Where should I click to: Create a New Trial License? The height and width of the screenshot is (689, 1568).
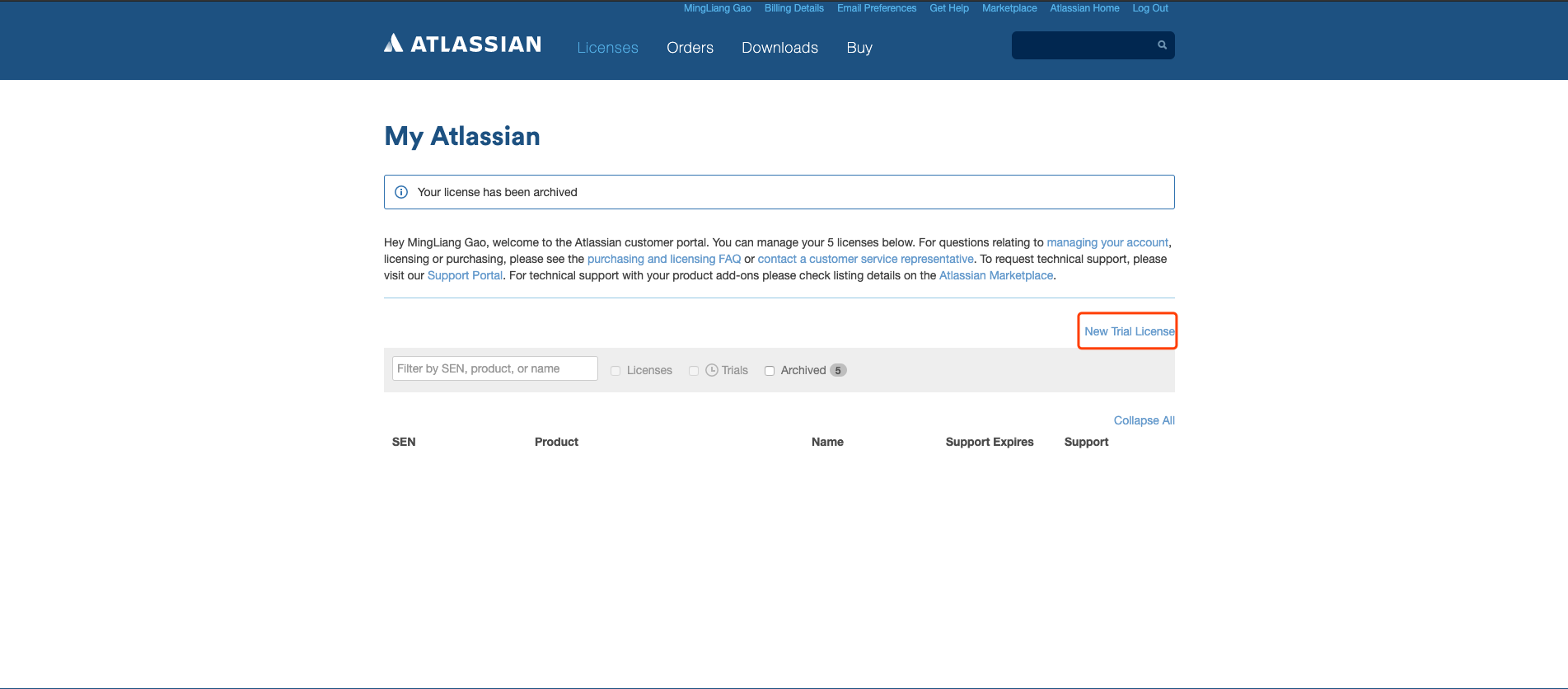pyautogui.click(x=1129, y=331)
